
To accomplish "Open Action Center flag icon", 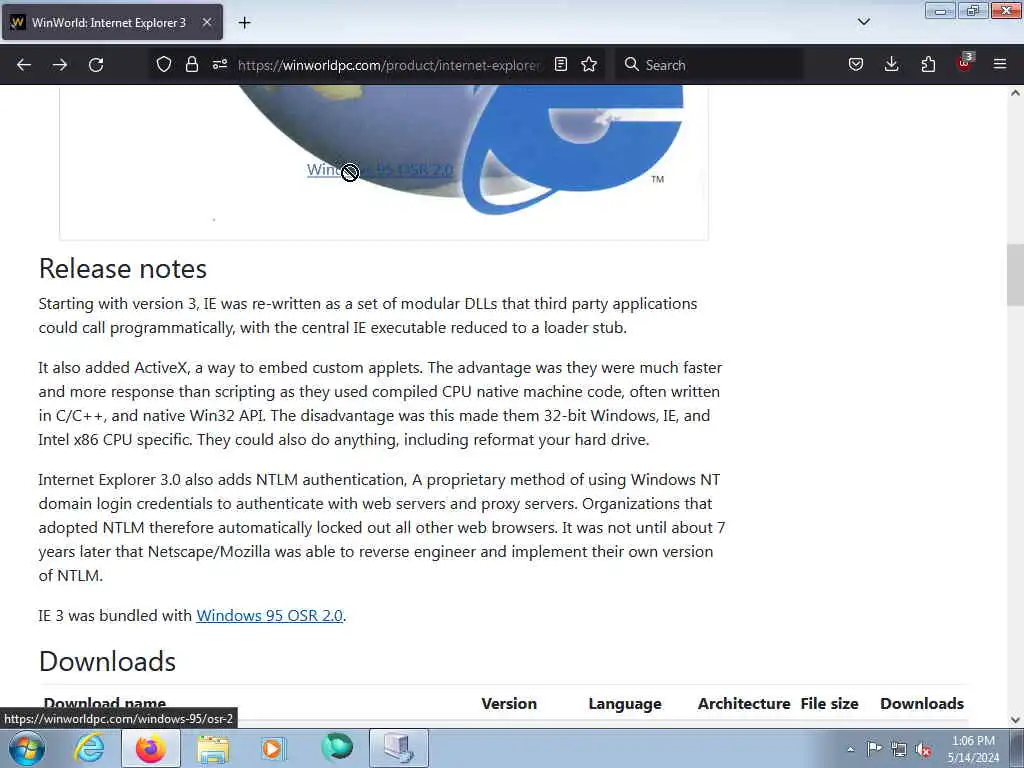I will 874,749.
